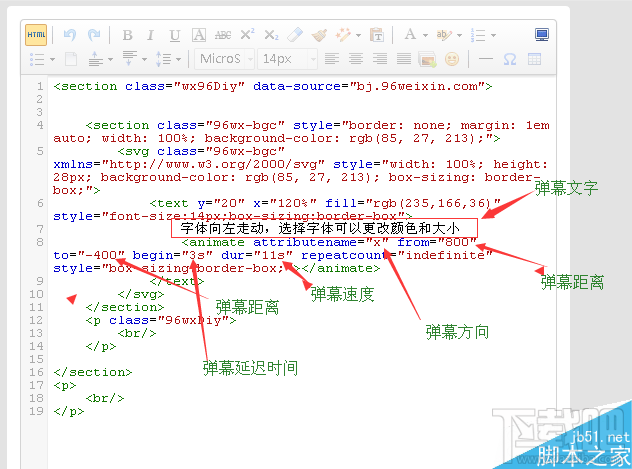Viewport: 632px width, 469px height.
Task: Click the justify alignment icon
Action: pyautogui.click(x=404, y=59)
